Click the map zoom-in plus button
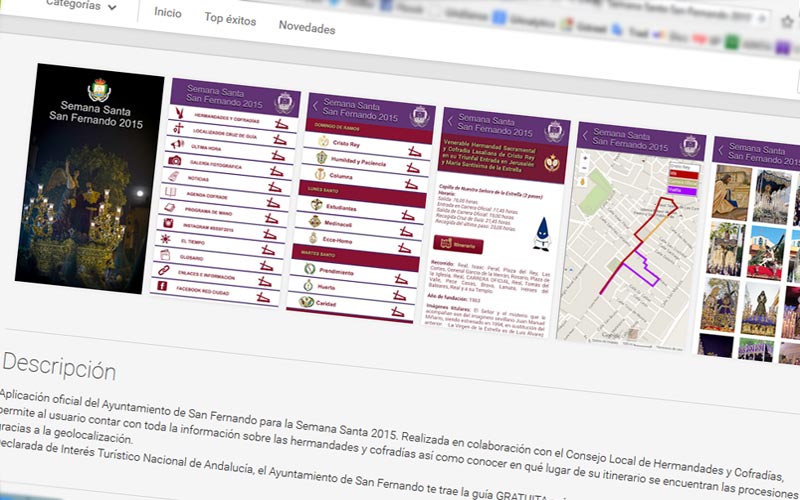Viewport: 800px width, 500px height. 585,158
